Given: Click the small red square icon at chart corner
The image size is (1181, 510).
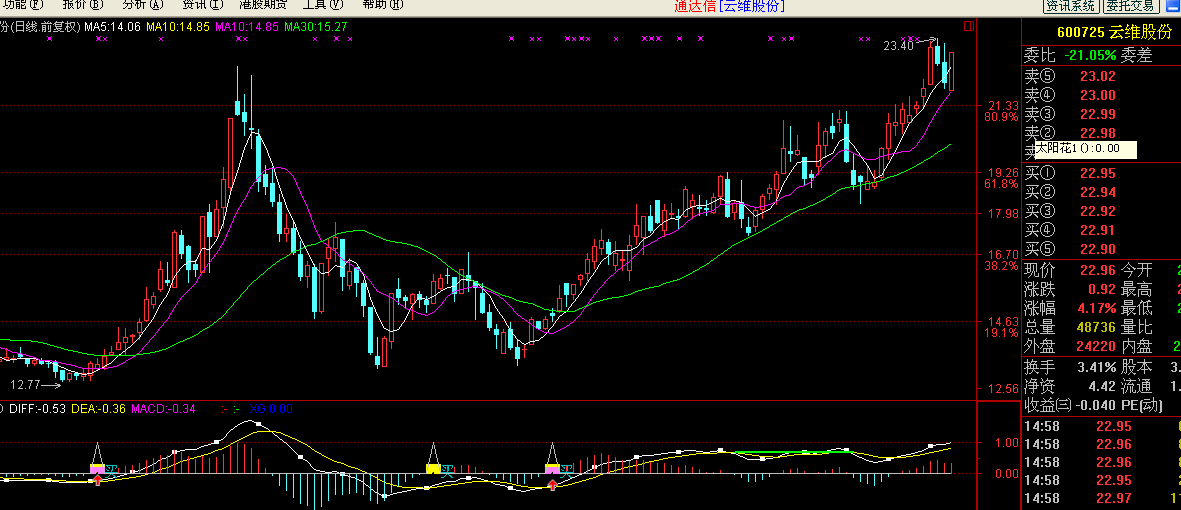Looking at the screenshot, I should pyautogui.click(x=967, y=26).
